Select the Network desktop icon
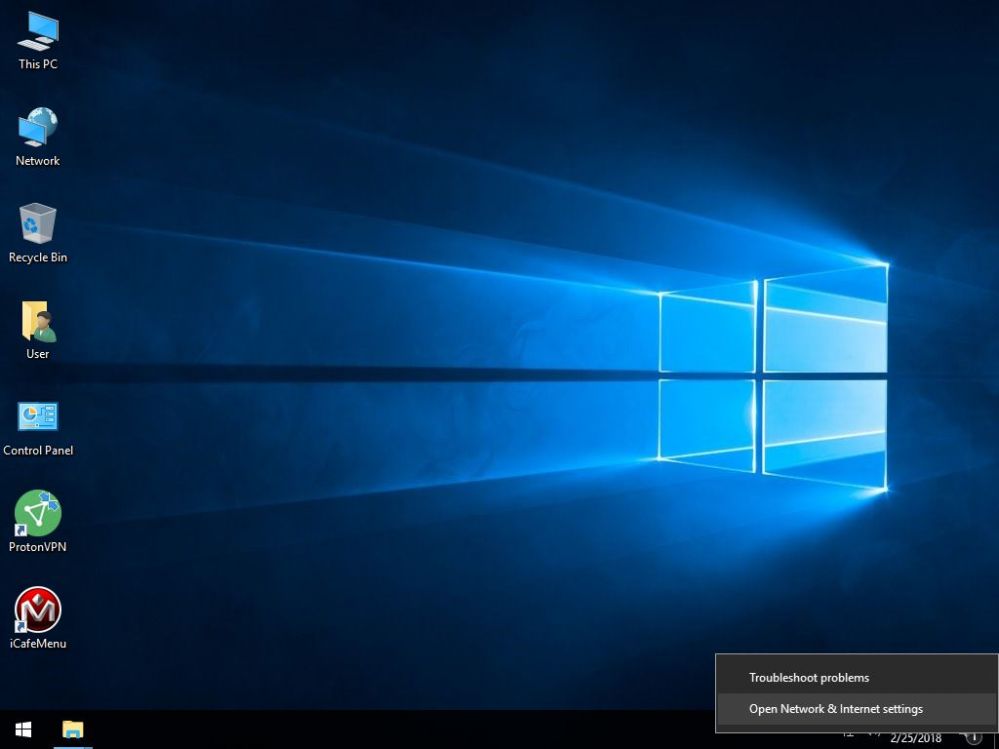This screenshot has width=999, height=749. click(x=37, y=128)
